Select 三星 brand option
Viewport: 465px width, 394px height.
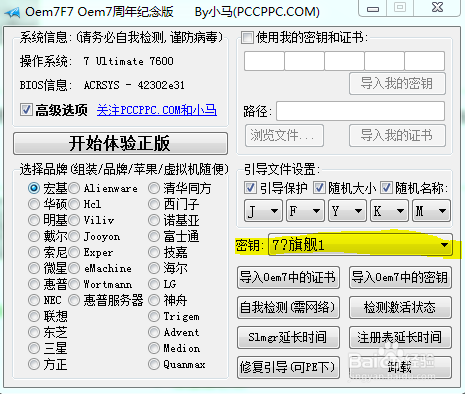coord(34,348)
